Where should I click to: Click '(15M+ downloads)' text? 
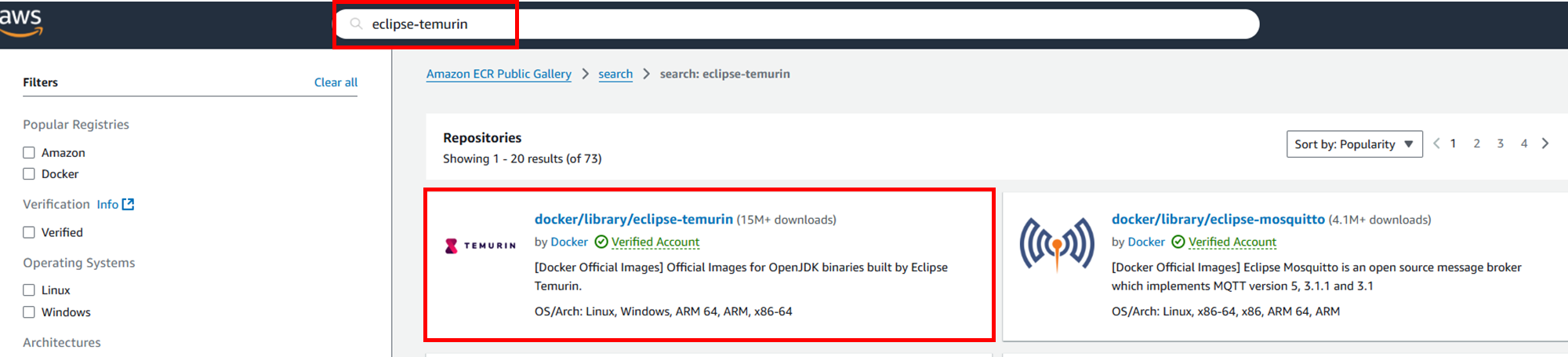click(786, 220)
